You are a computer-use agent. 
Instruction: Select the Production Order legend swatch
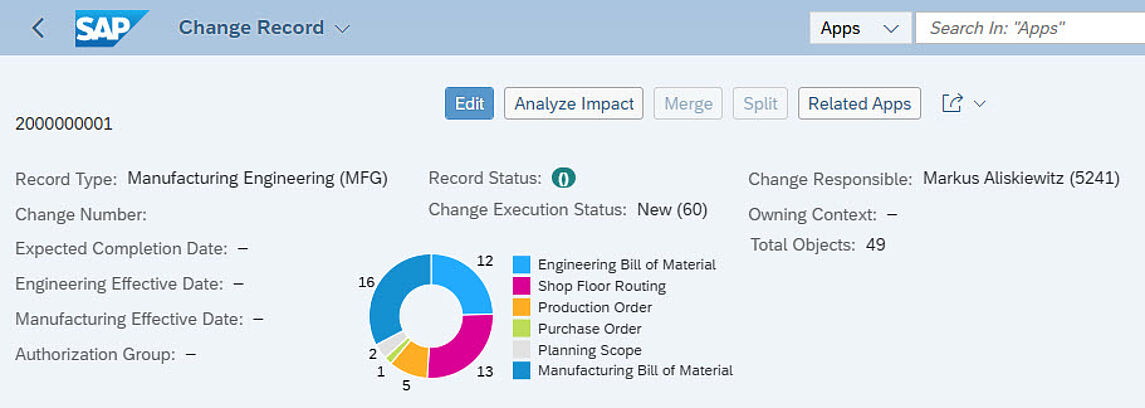(x=521, y=307)
